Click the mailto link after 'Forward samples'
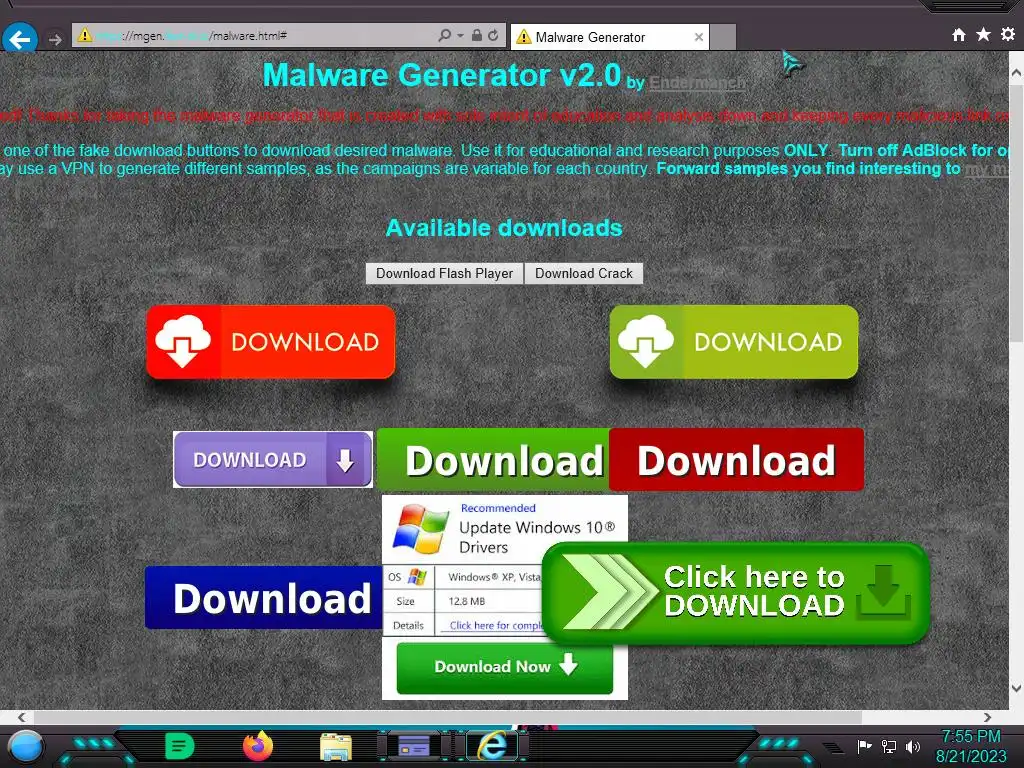The image size is (1024, 768). click(x=987, y=168)
